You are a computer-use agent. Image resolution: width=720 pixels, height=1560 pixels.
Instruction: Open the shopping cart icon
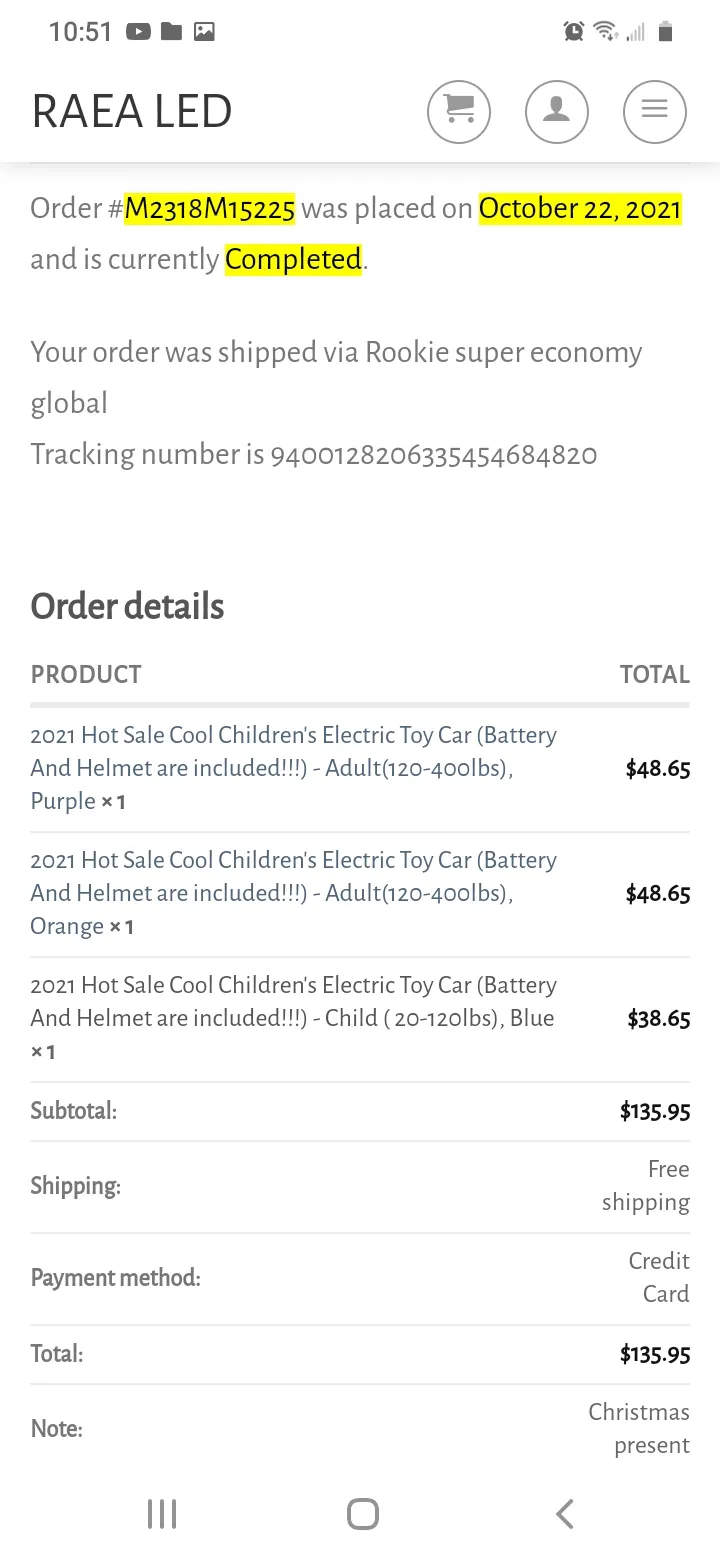(459, 112)
